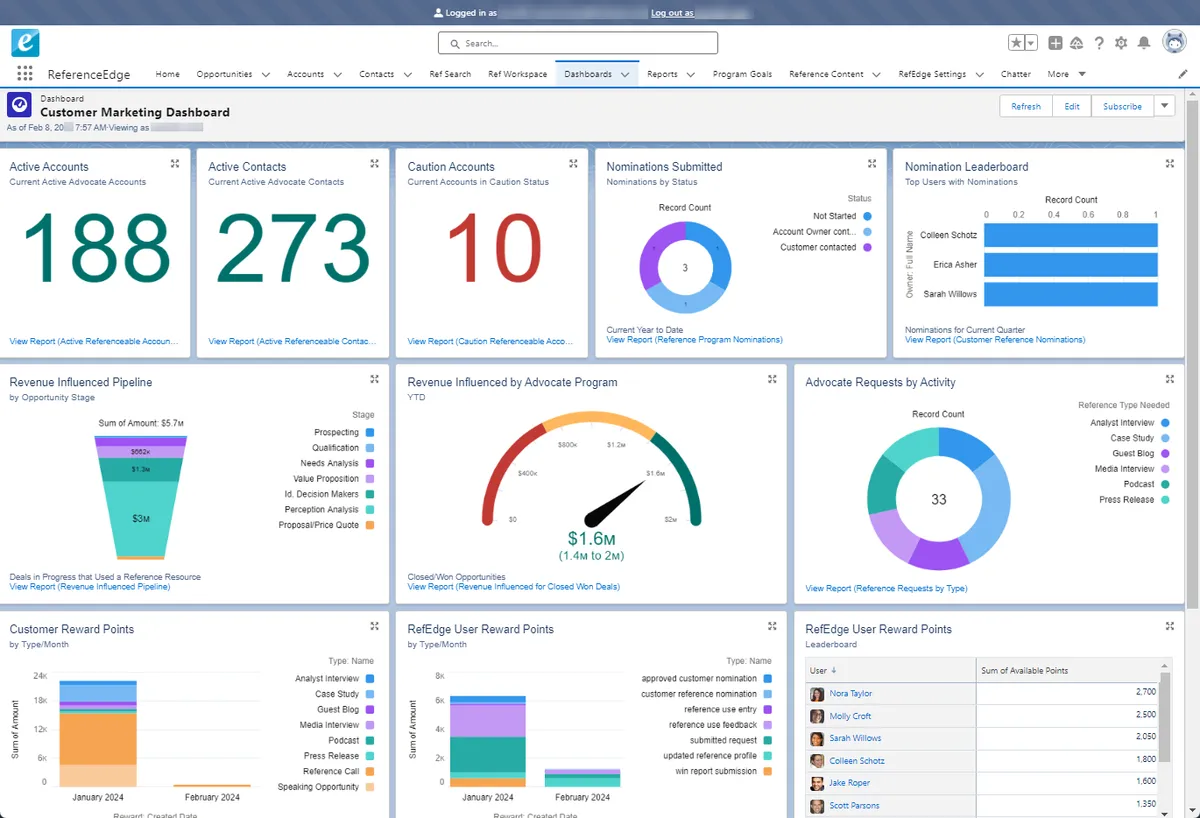Click the Log out link

click(x=672, y=13)
